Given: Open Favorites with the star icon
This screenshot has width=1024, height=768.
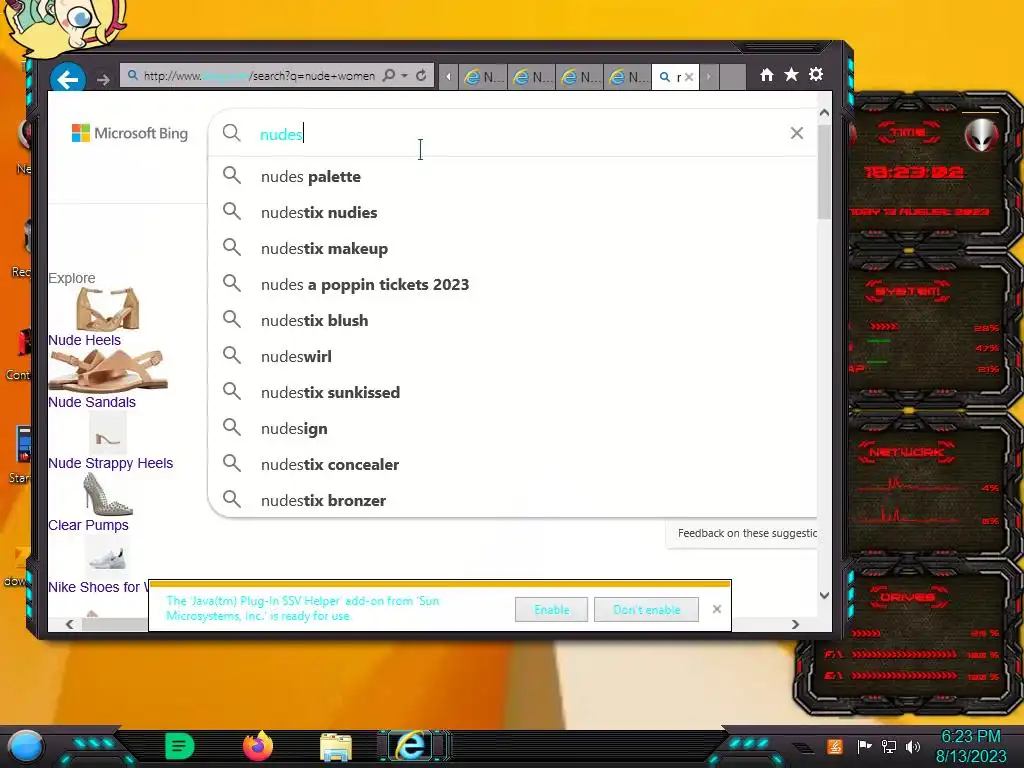Looking at the screenshot, I should pyautogui.click(x=792, y=74).
